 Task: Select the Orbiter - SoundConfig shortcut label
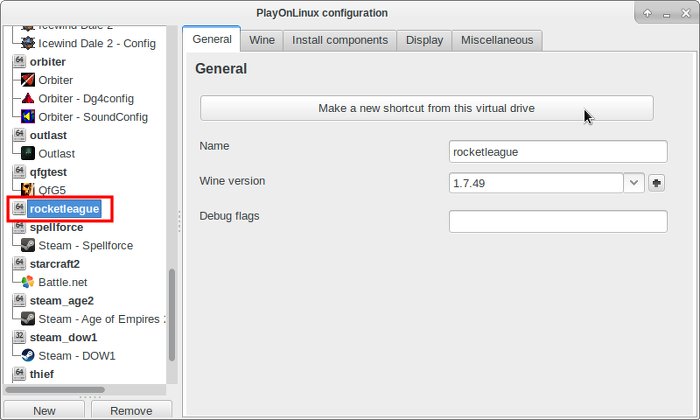pyautogui.click(x=93, y=117)
